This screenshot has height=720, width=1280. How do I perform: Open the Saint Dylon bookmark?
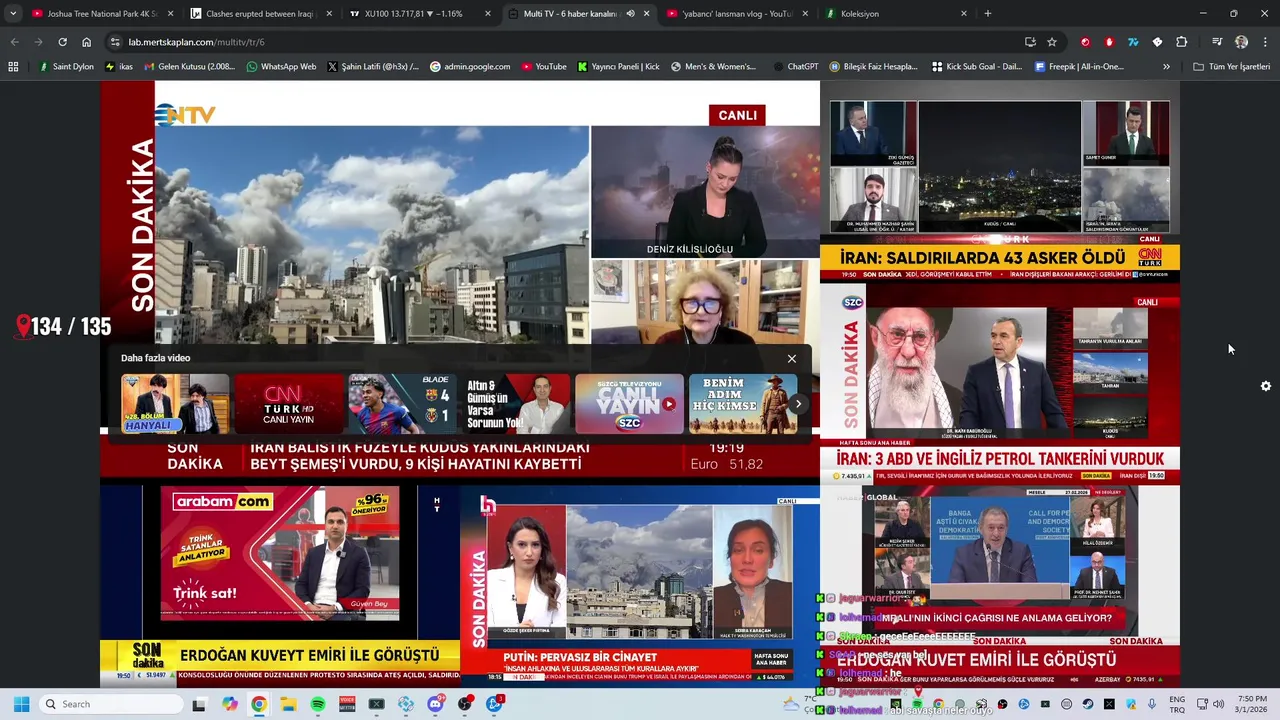pyautogui.click(x=66, y=67)
